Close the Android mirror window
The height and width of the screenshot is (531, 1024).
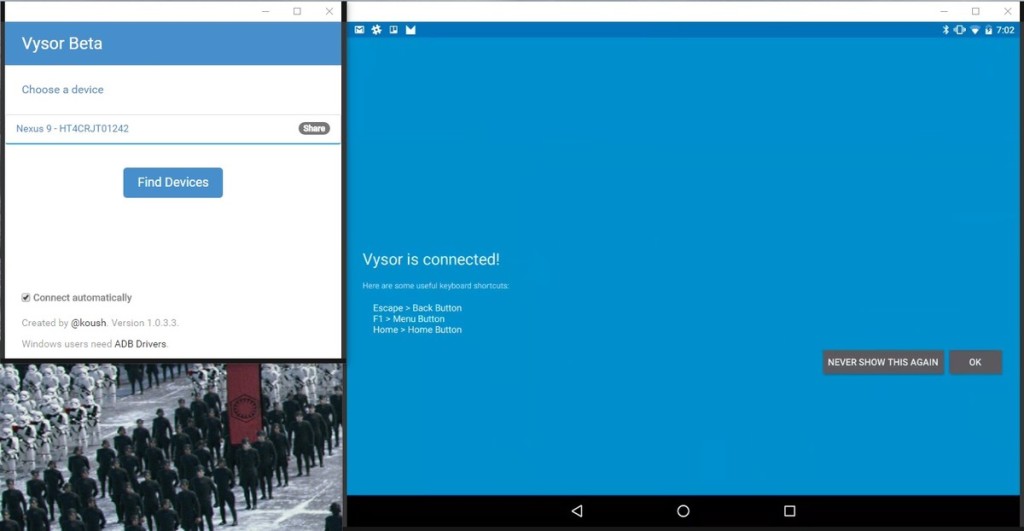pos(1008,11)
